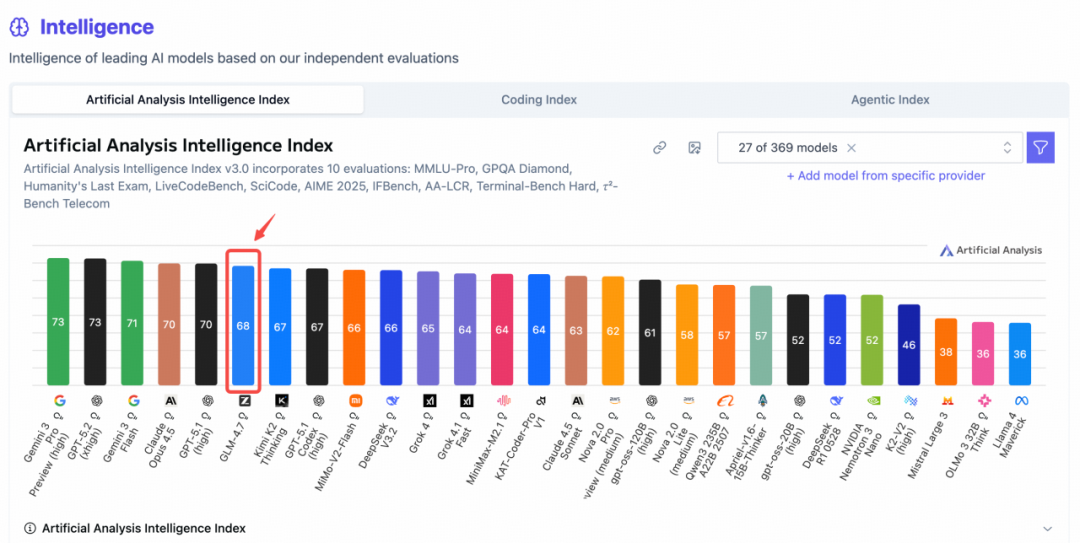Image resolution: width=1080 pixels, height=543 pixels.
Task: Click the NVIDIA logo under Nemotron 3 Nano
Action: click(872, 400)
